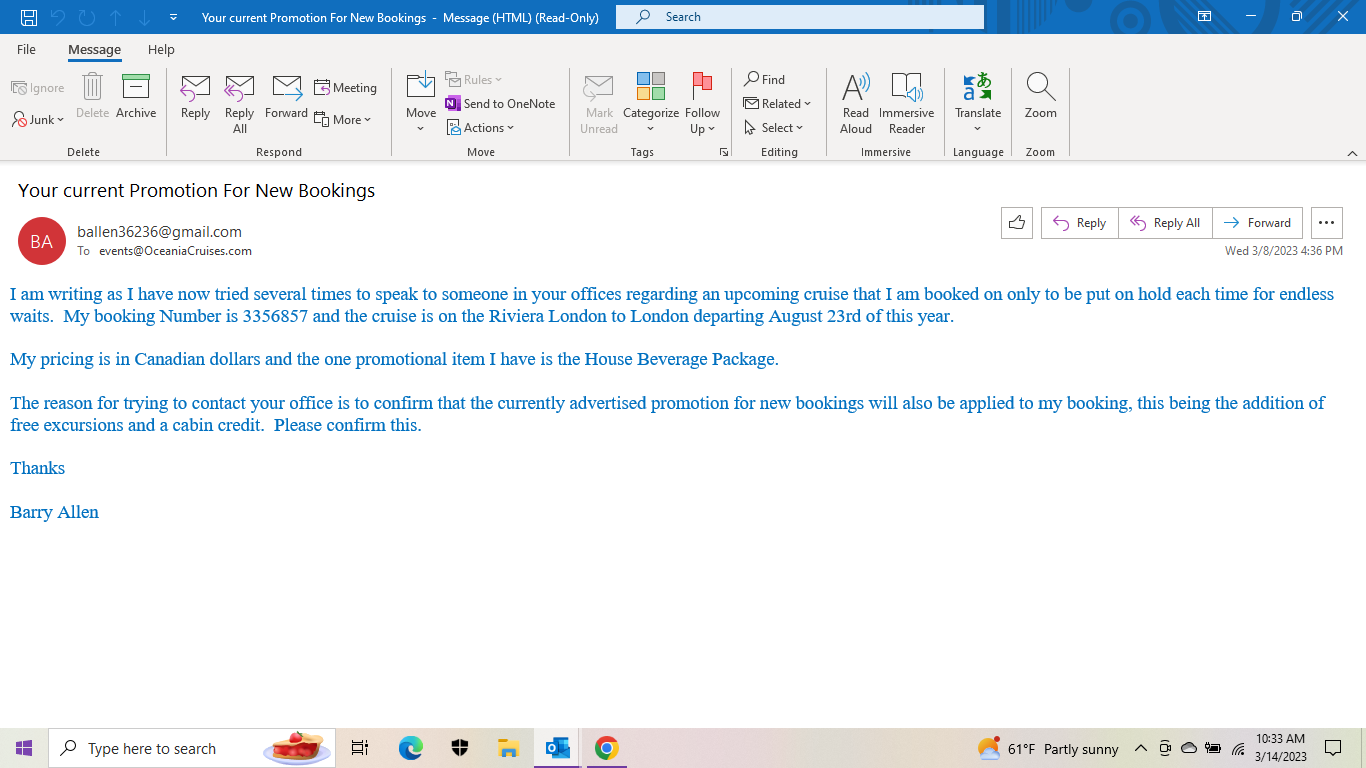Open Immersive Reader view
The height and width of the screenshot is (768, 1366).
tap(906, 104)
